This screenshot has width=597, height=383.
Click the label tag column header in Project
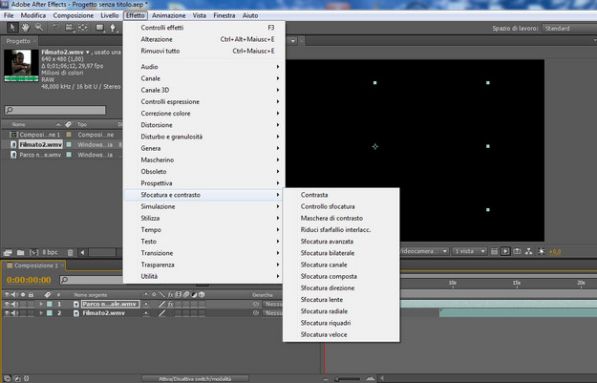click(69, 124)
